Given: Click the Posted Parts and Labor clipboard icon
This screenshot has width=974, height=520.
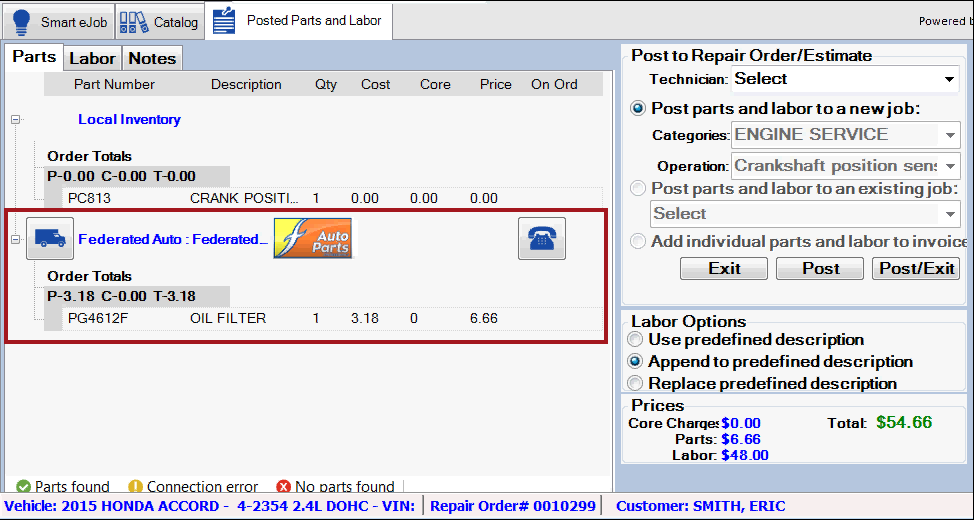Looking at the screenshot, I should pyautogui.click(x=224, y=21).
